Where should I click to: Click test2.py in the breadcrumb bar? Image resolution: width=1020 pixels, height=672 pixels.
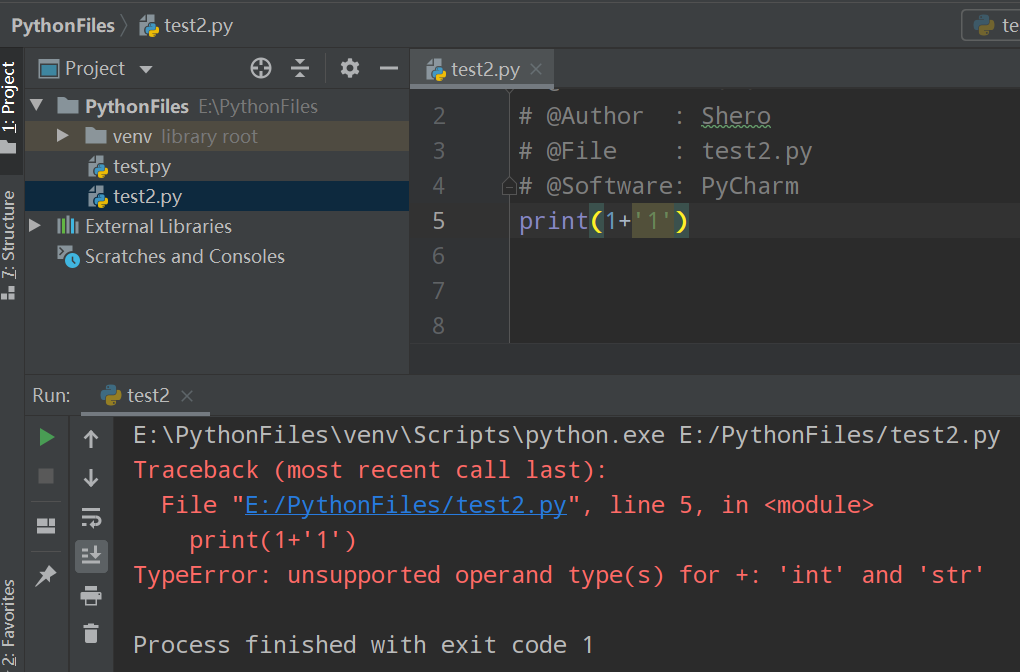[x=186, y=25]
